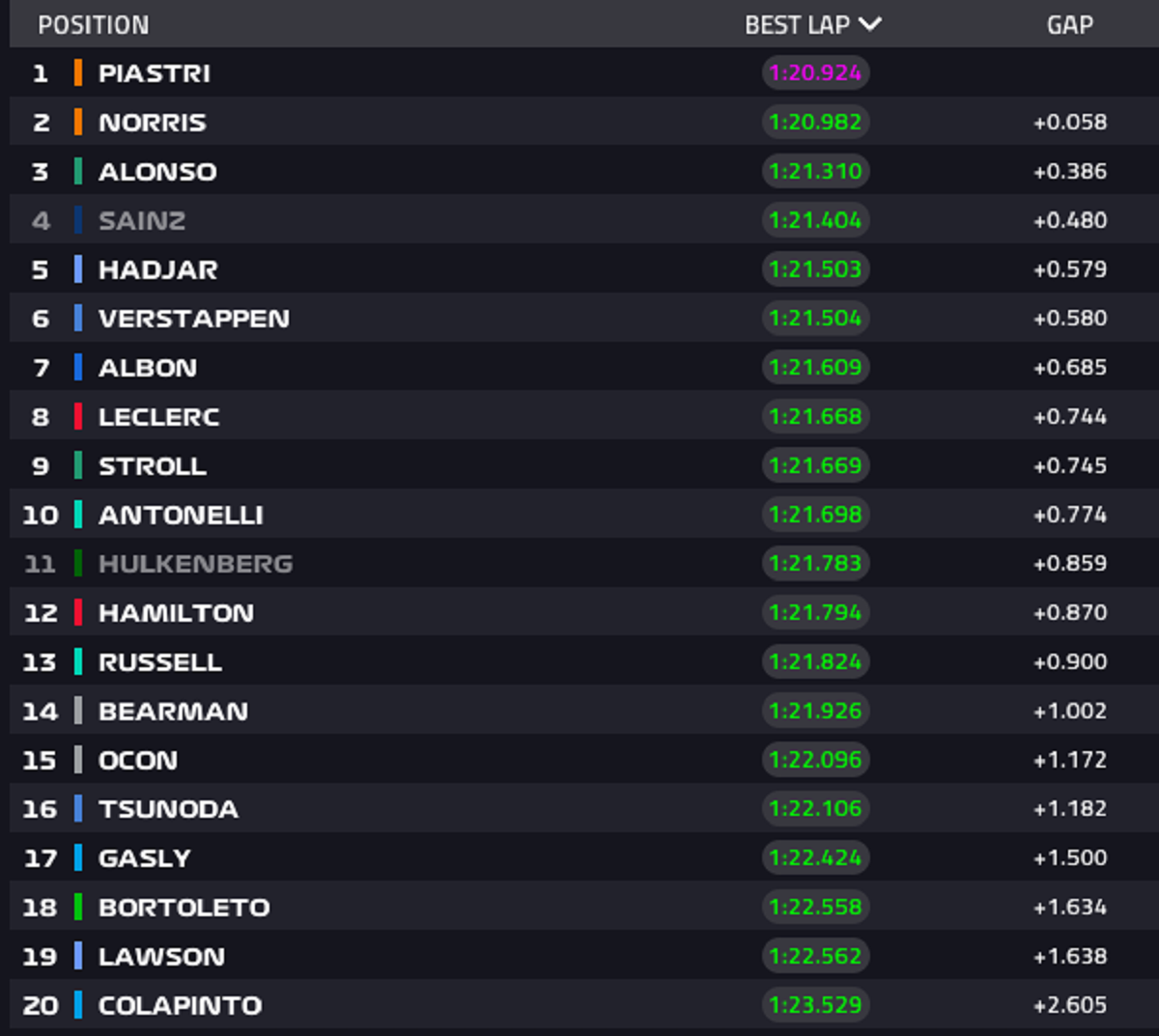Click the GAP column header
Screen dimensions: 1159x1036
[1069, 25]
